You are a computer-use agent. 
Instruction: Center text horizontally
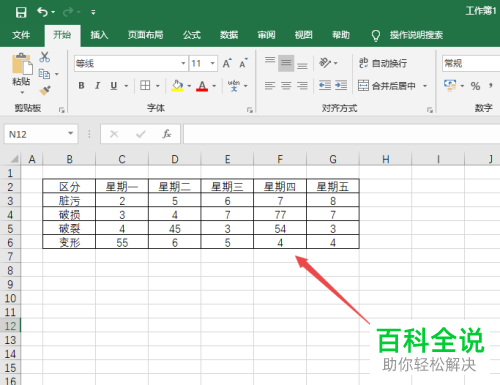286,86
